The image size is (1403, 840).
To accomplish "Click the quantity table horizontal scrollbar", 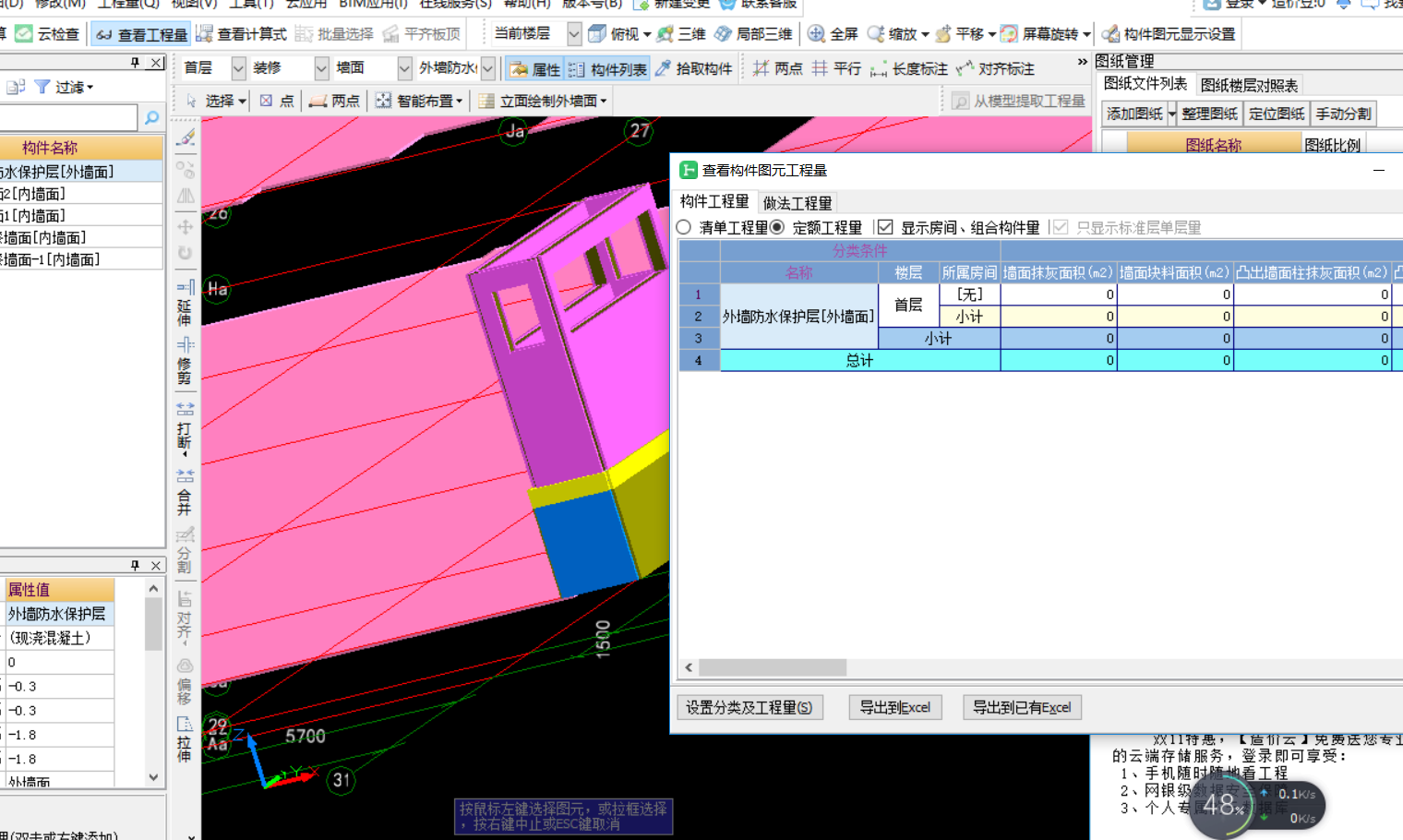I will (x=773, y=666).
